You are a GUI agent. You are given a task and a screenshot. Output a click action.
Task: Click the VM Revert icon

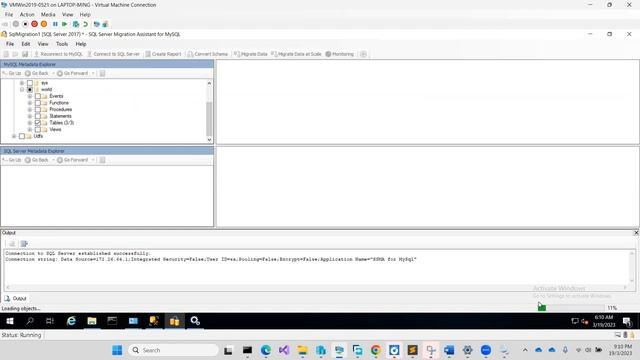[85, 24]
